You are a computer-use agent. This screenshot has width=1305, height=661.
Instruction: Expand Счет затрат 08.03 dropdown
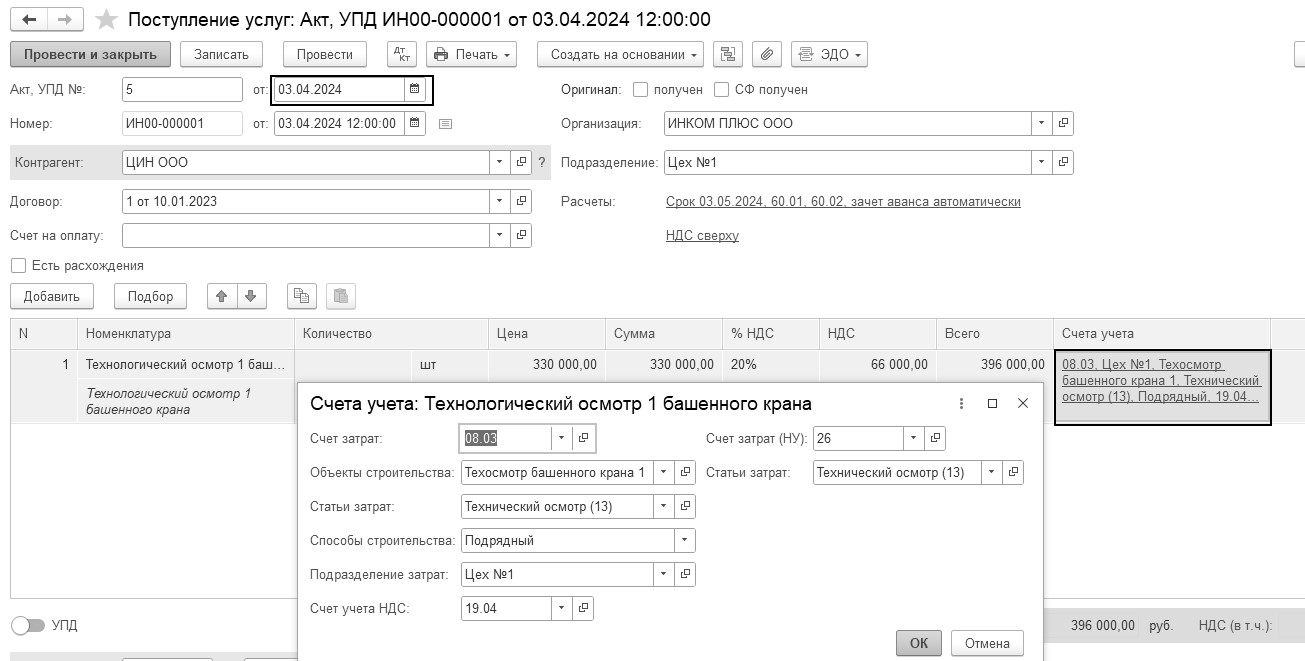click(562, 438)
